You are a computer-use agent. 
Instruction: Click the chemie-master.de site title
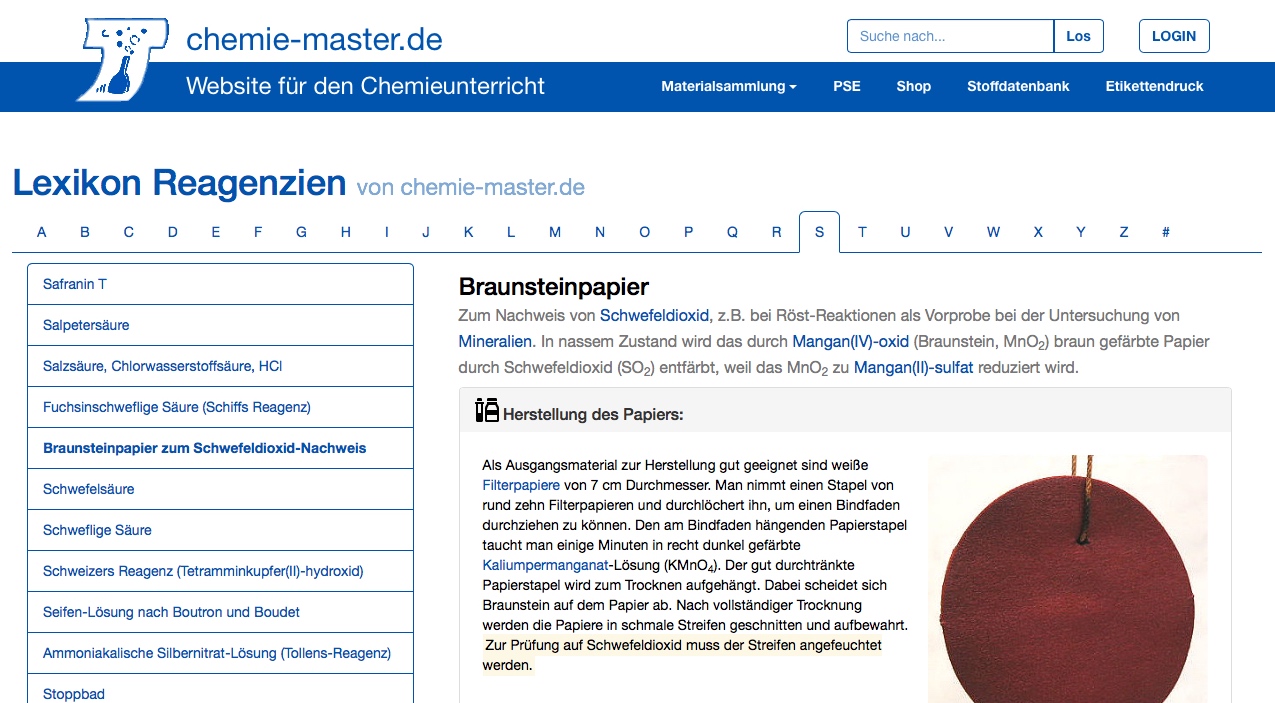314,39
